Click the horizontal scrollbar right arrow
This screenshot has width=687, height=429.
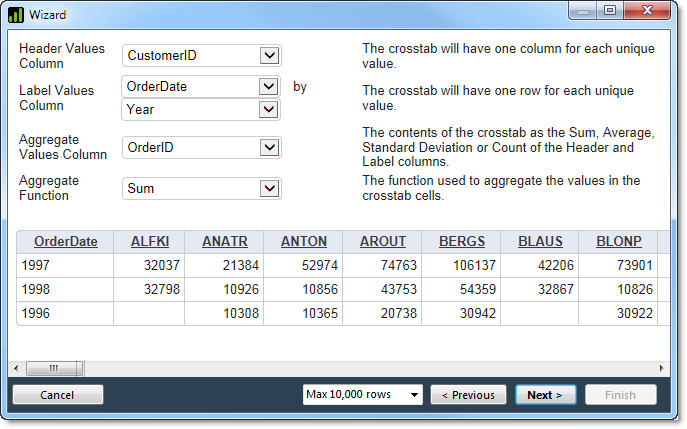point(661,369)
